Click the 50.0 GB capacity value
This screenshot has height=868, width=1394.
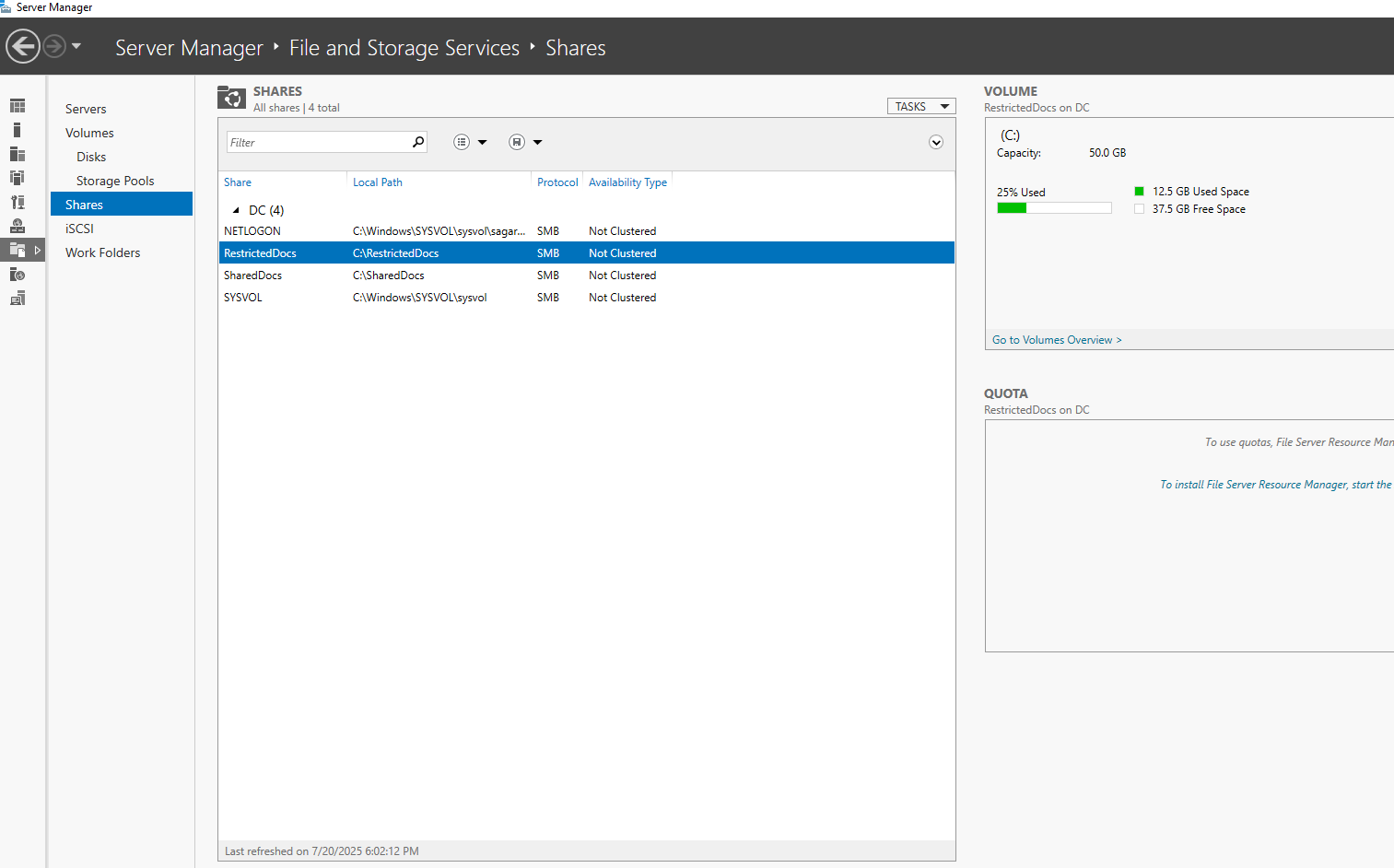[1107, 153]
